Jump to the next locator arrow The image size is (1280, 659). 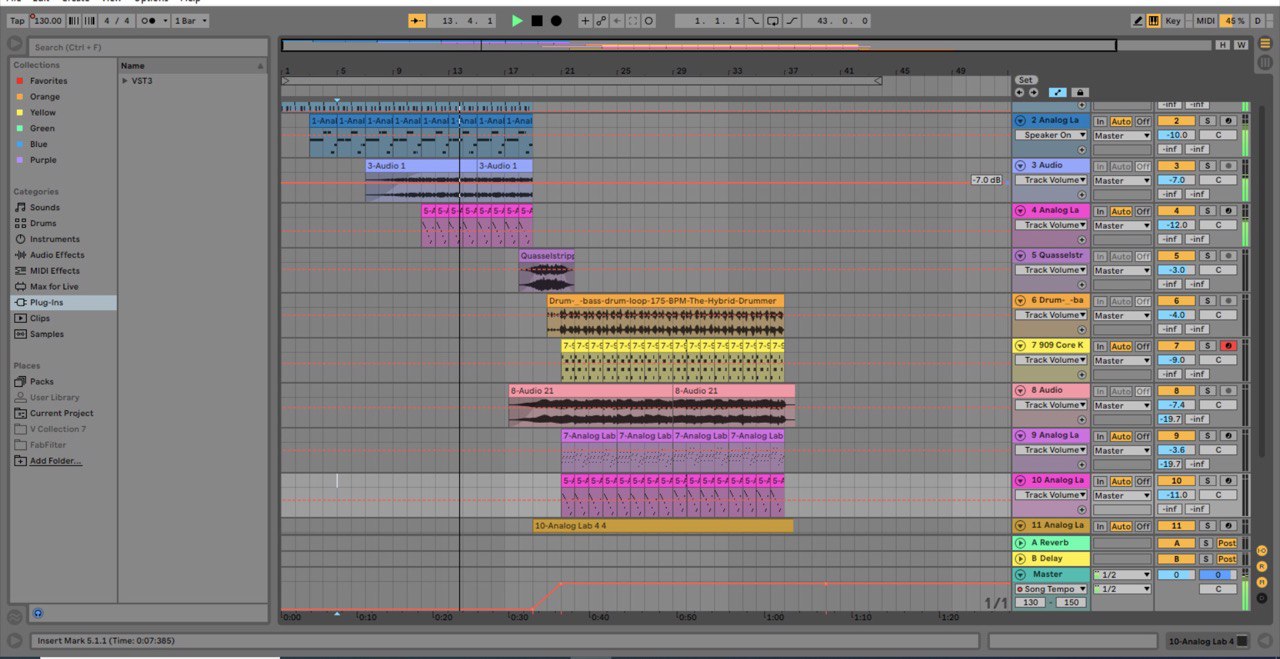coord(1033,92)
